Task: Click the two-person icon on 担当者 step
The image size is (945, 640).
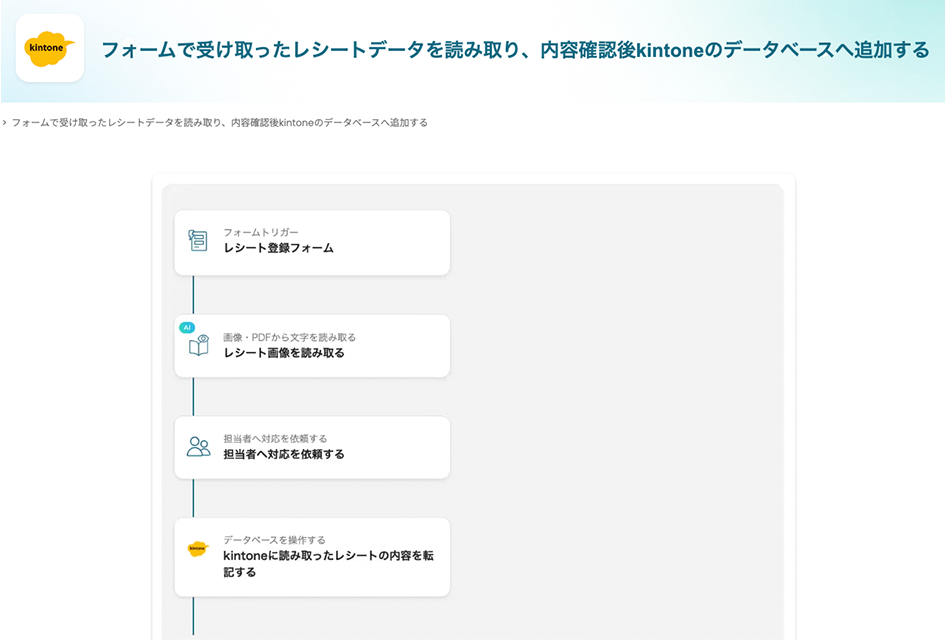Action: click(x=197, y=446)
